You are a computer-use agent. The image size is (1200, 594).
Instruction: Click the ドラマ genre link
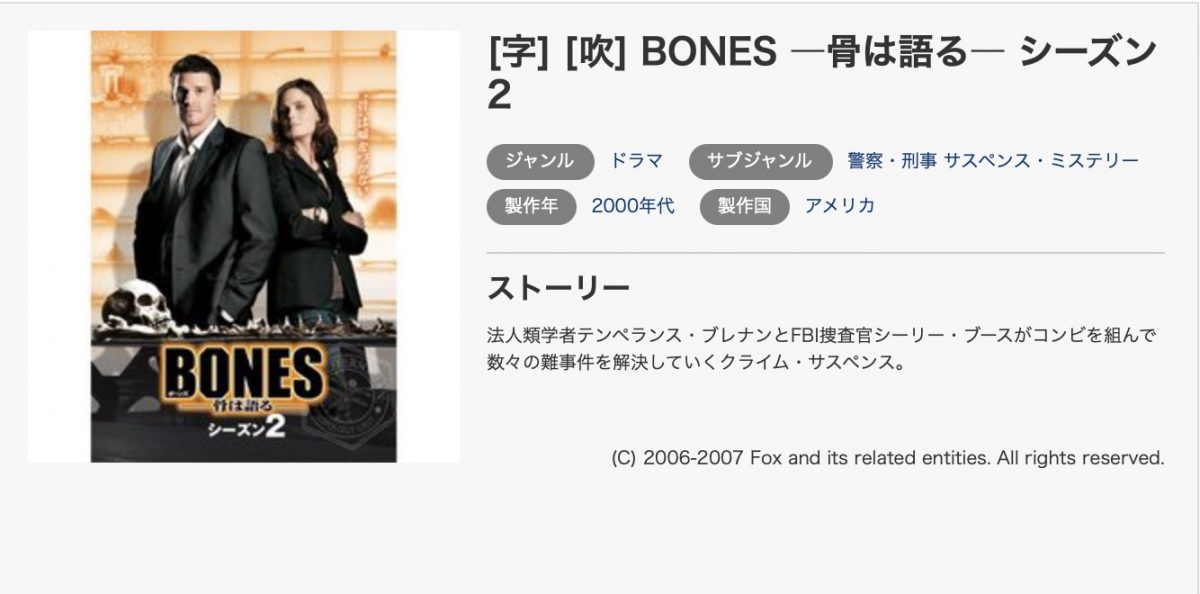636,160
